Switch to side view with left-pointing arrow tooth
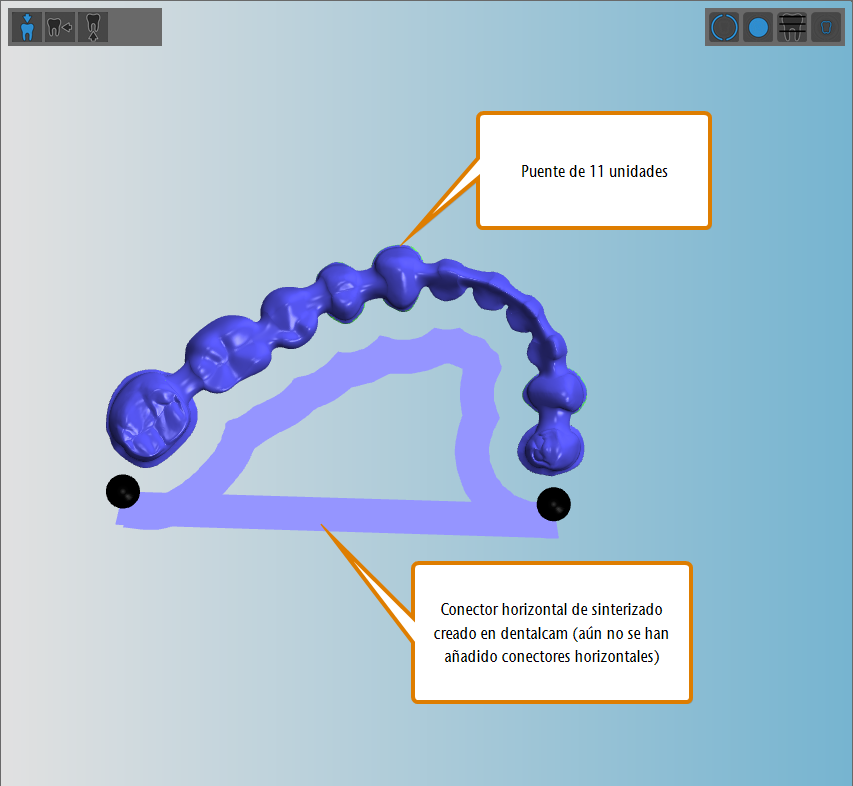This screenshot has width=853, height=786. coord(60,27)
